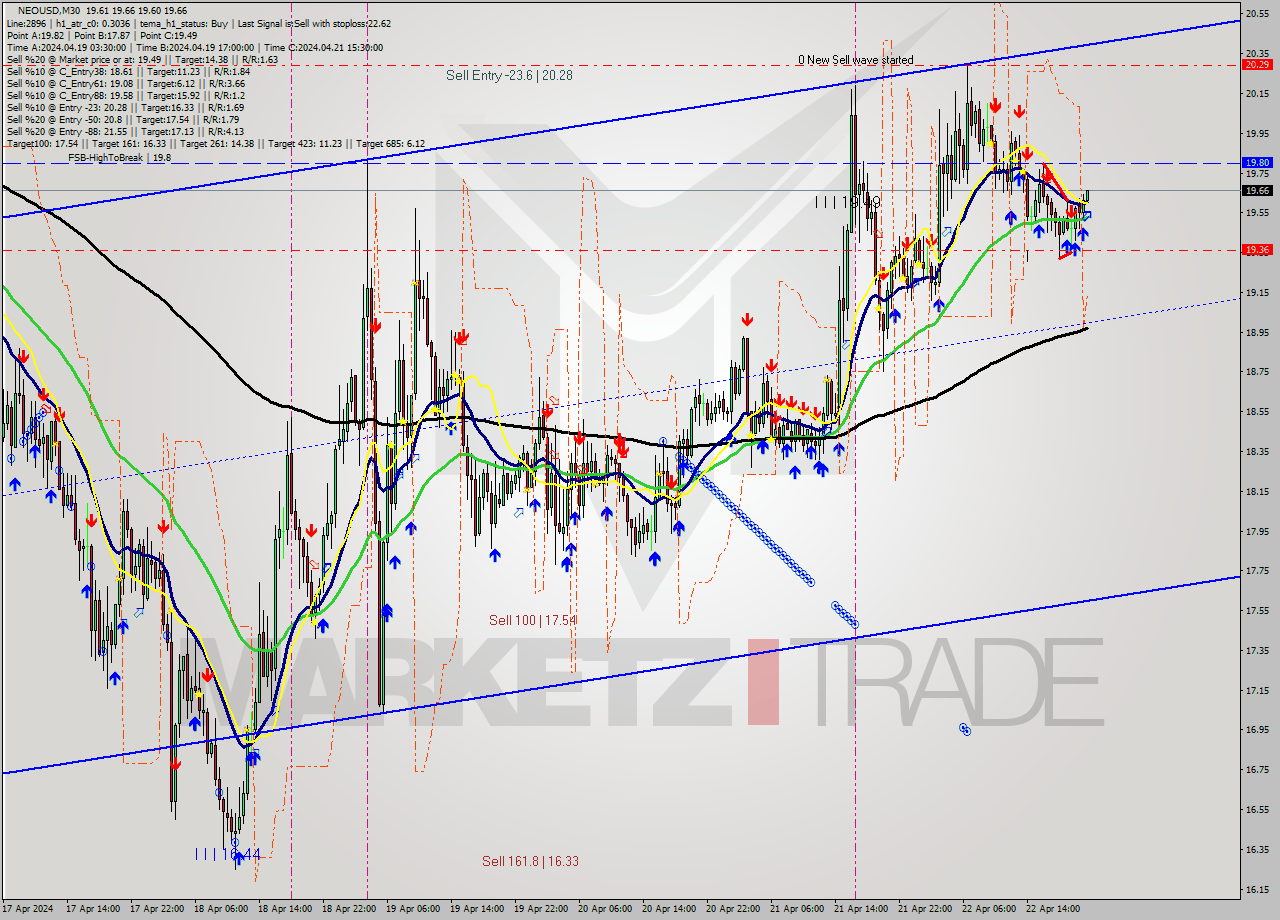Select the 16.35 price axis value
1280x920 pixels.
[1257, 849]
